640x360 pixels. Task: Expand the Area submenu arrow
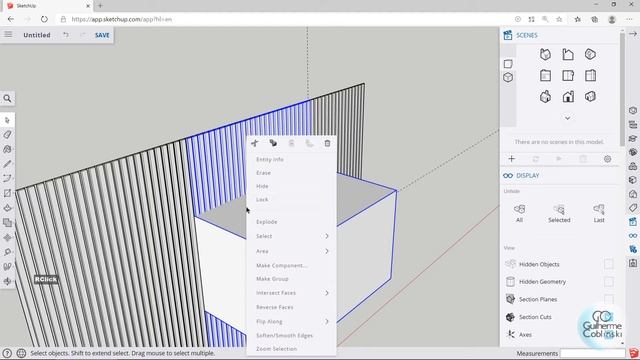pyautogui.click(x=327, y=251)
